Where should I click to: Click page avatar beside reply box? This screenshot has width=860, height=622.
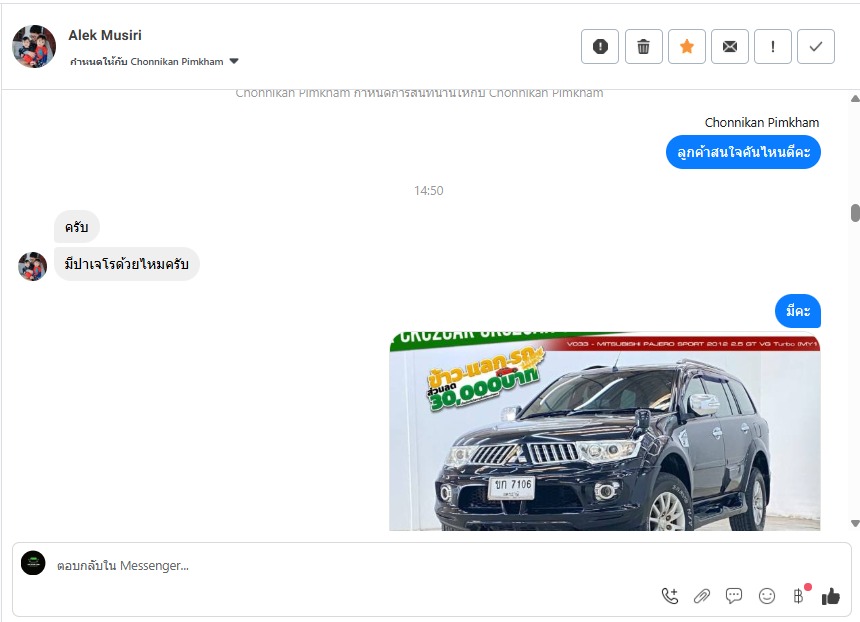[33, 563]
